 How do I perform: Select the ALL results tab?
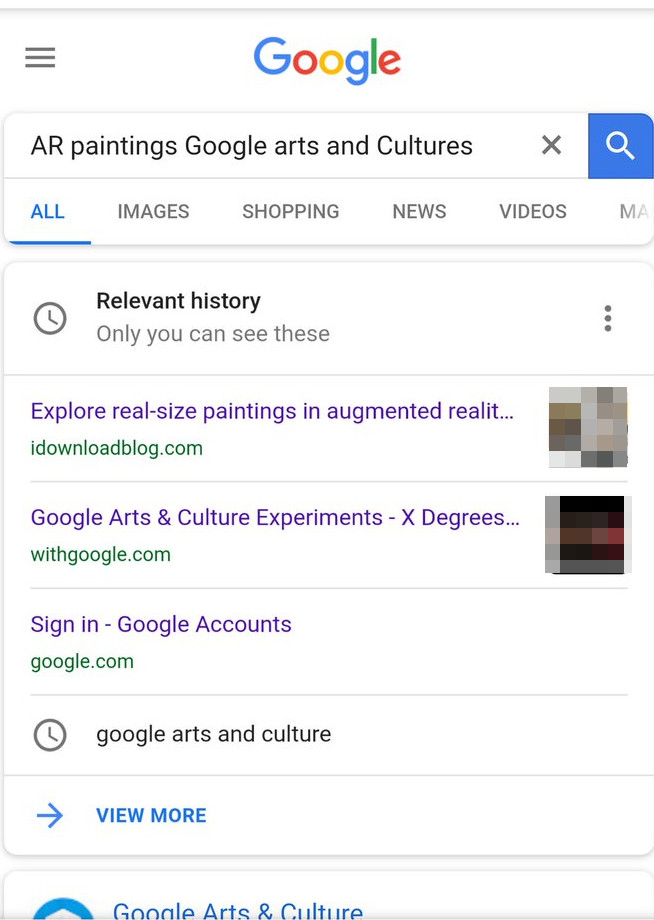pyautogui.click(x=48, y=211)
